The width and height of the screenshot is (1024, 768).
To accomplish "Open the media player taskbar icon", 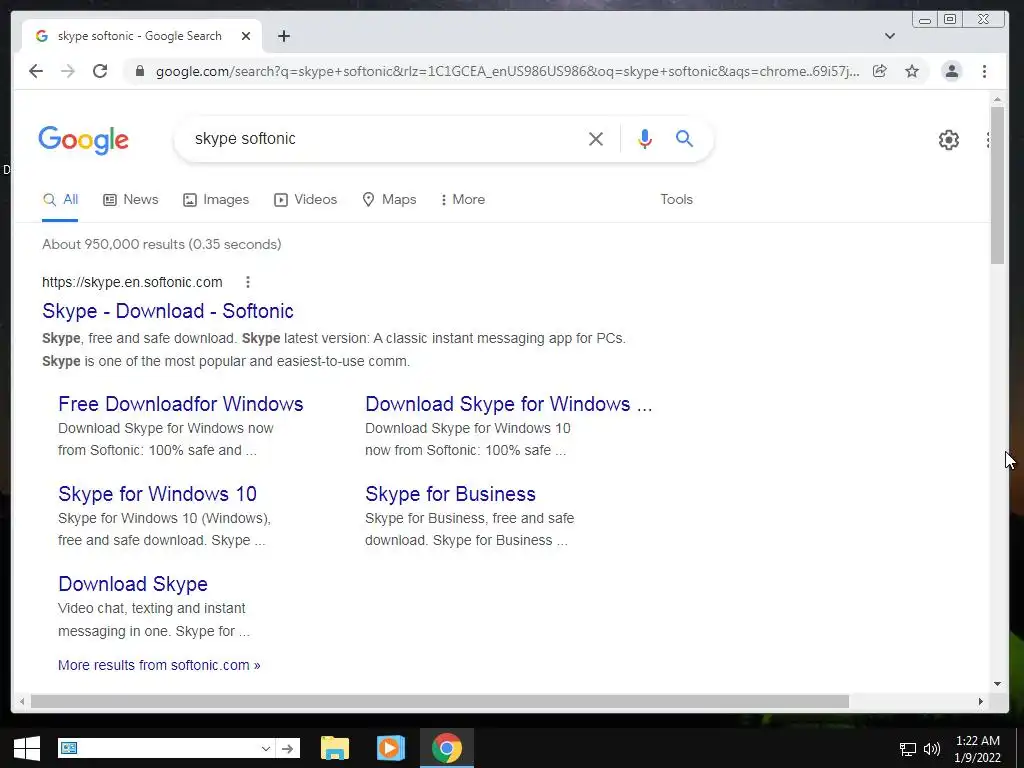I will click(391, 748).
